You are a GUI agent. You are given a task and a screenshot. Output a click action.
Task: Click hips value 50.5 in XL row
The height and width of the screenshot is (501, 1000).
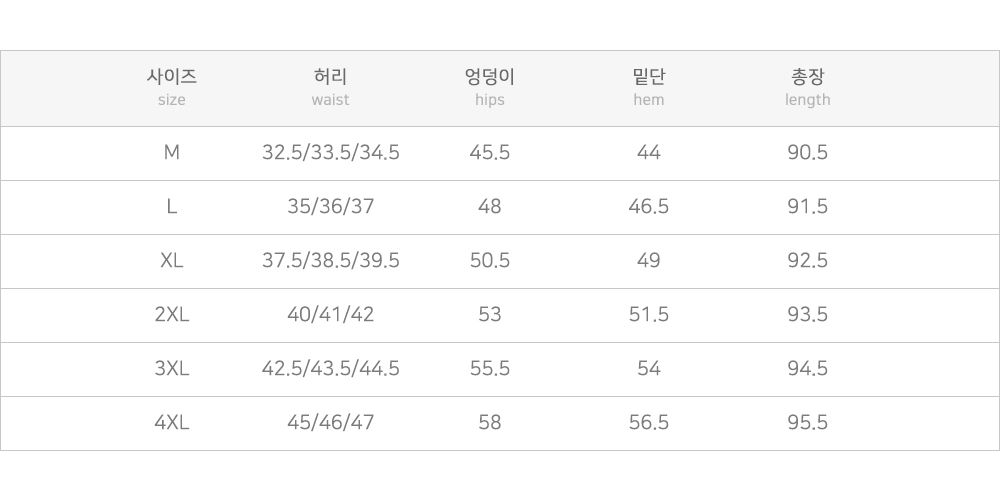[489, 260]
